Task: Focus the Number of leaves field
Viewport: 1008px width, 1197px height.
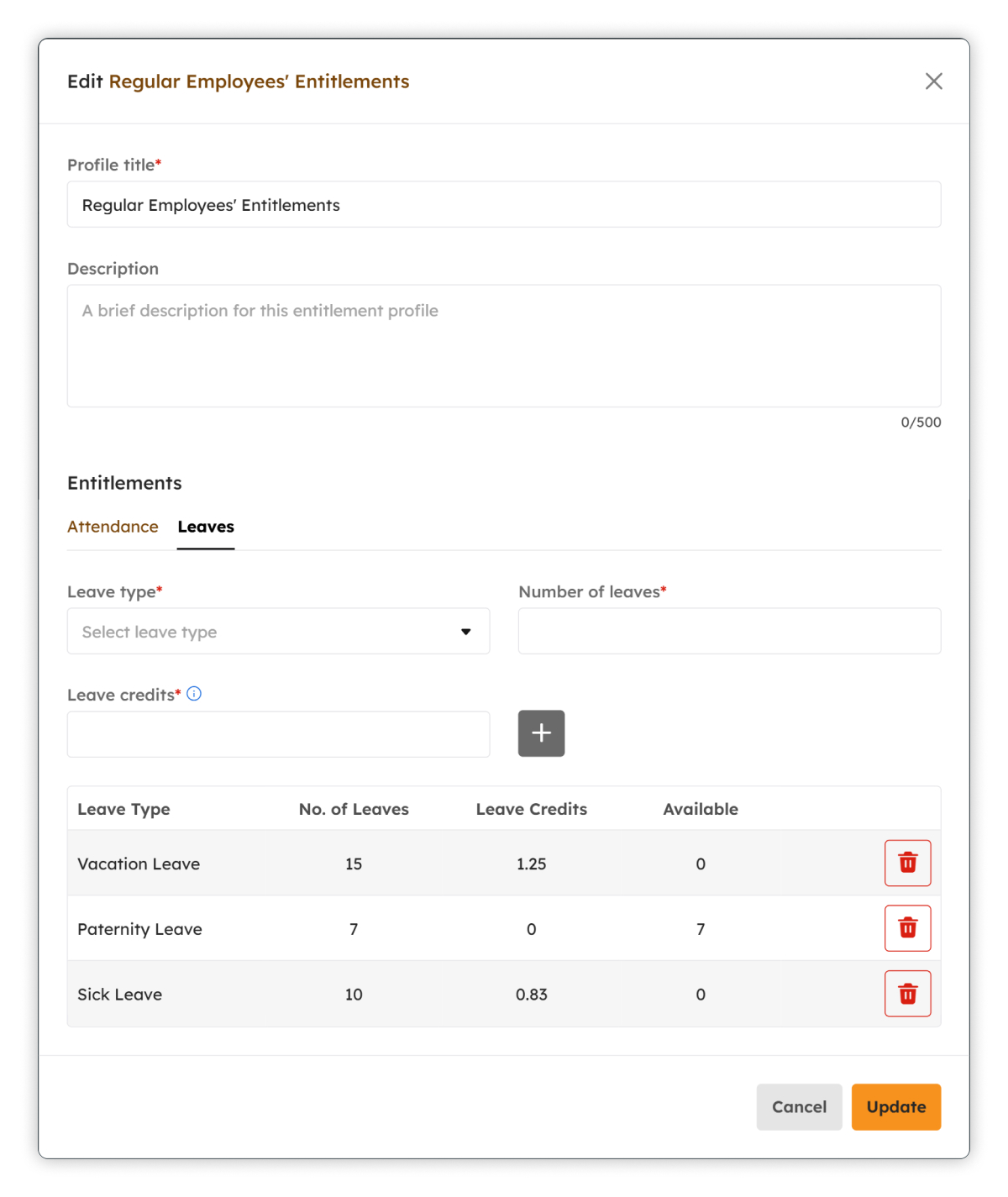Action: pyautogui.click(x=729, y=631)
